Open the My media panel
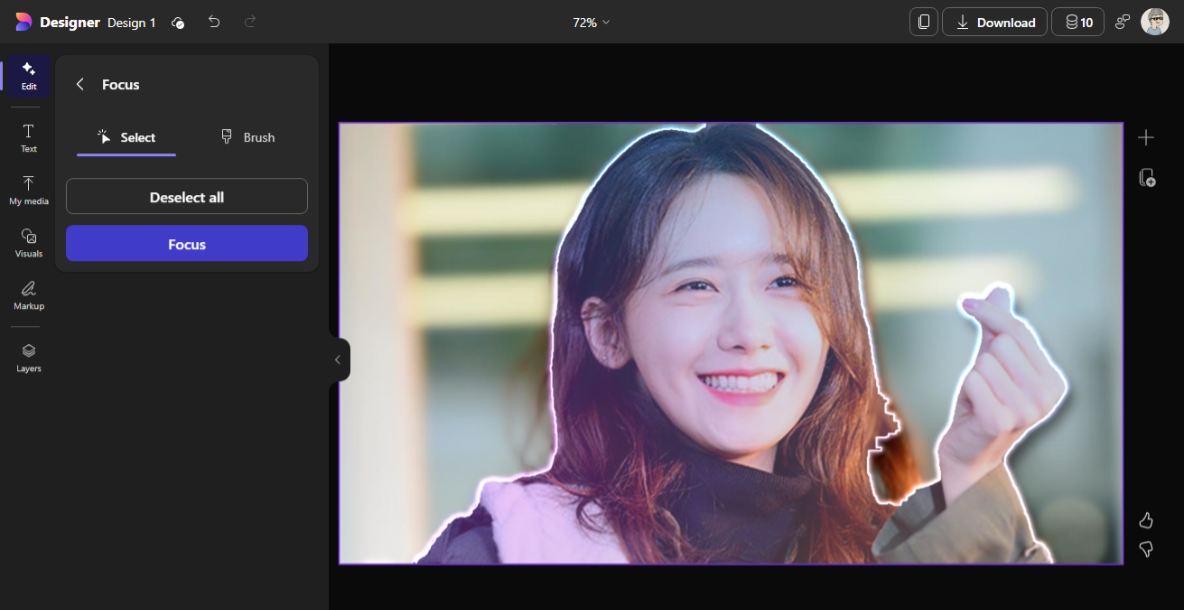 pyautogui.click(x=28, y=190)
